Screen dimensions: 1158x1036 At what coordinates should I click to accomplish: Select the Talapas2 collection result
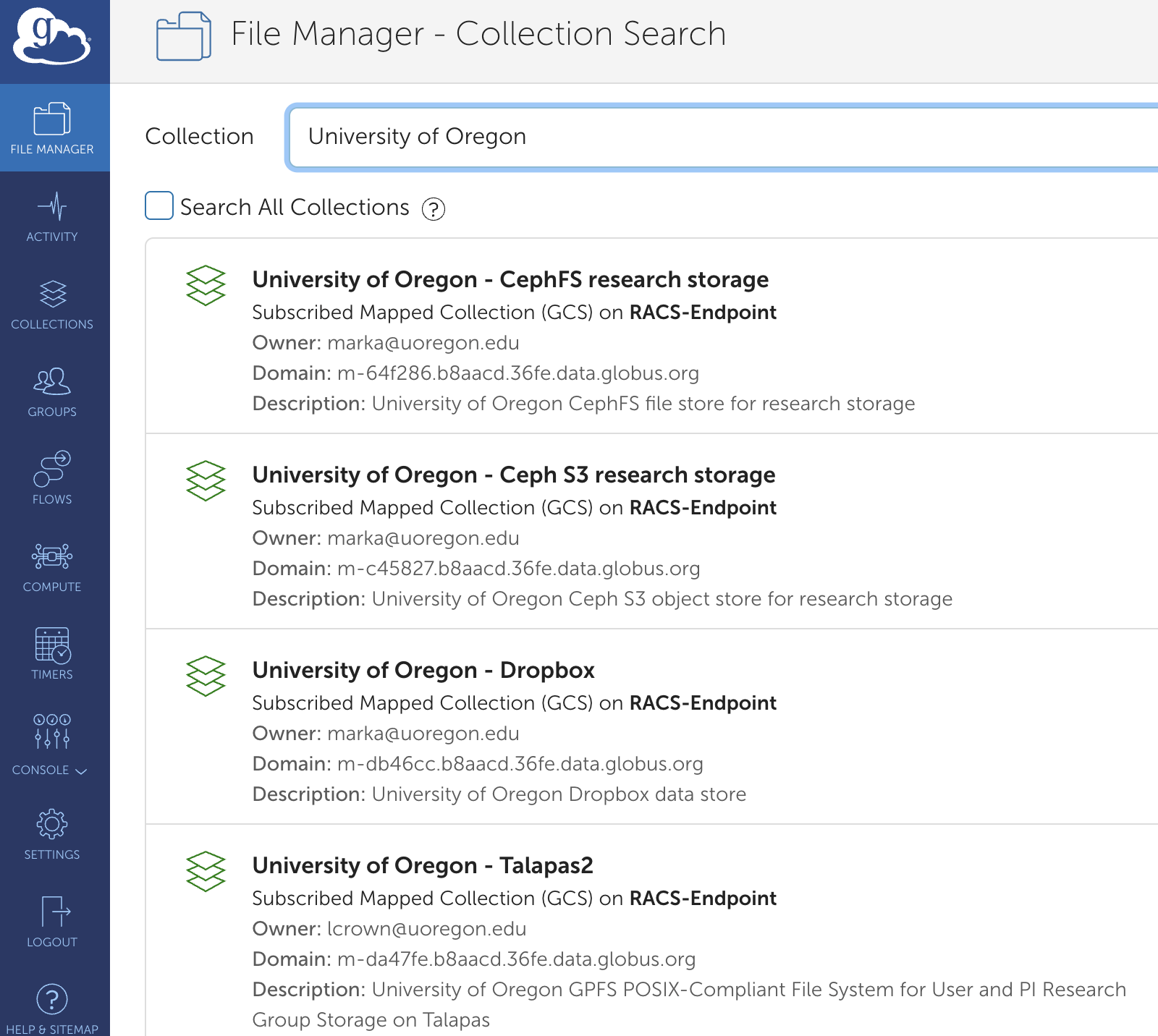tap(422, 865)
